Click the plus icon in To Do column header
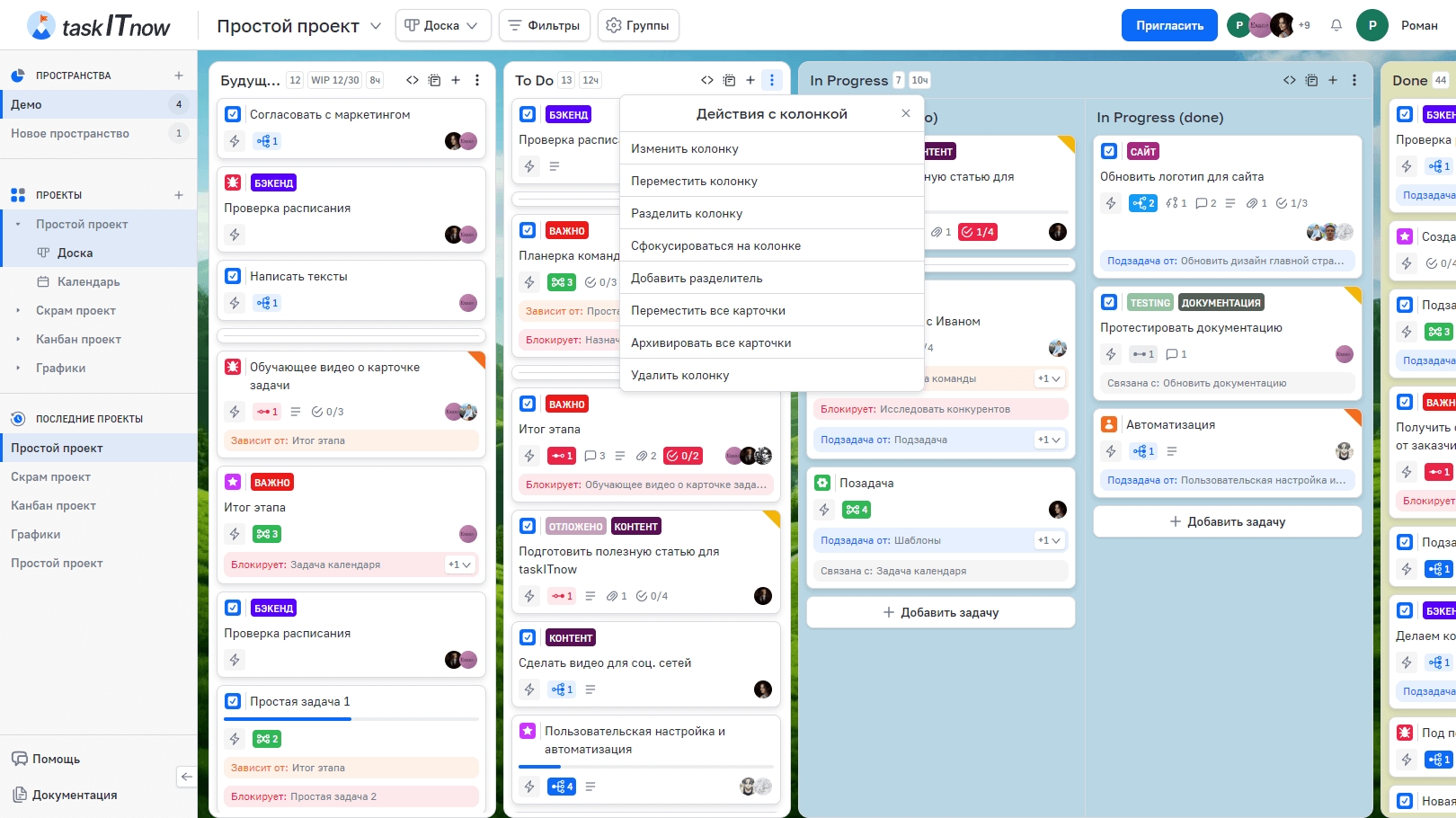The height and width of the screenshot is (818, 1456). [750, 80]
